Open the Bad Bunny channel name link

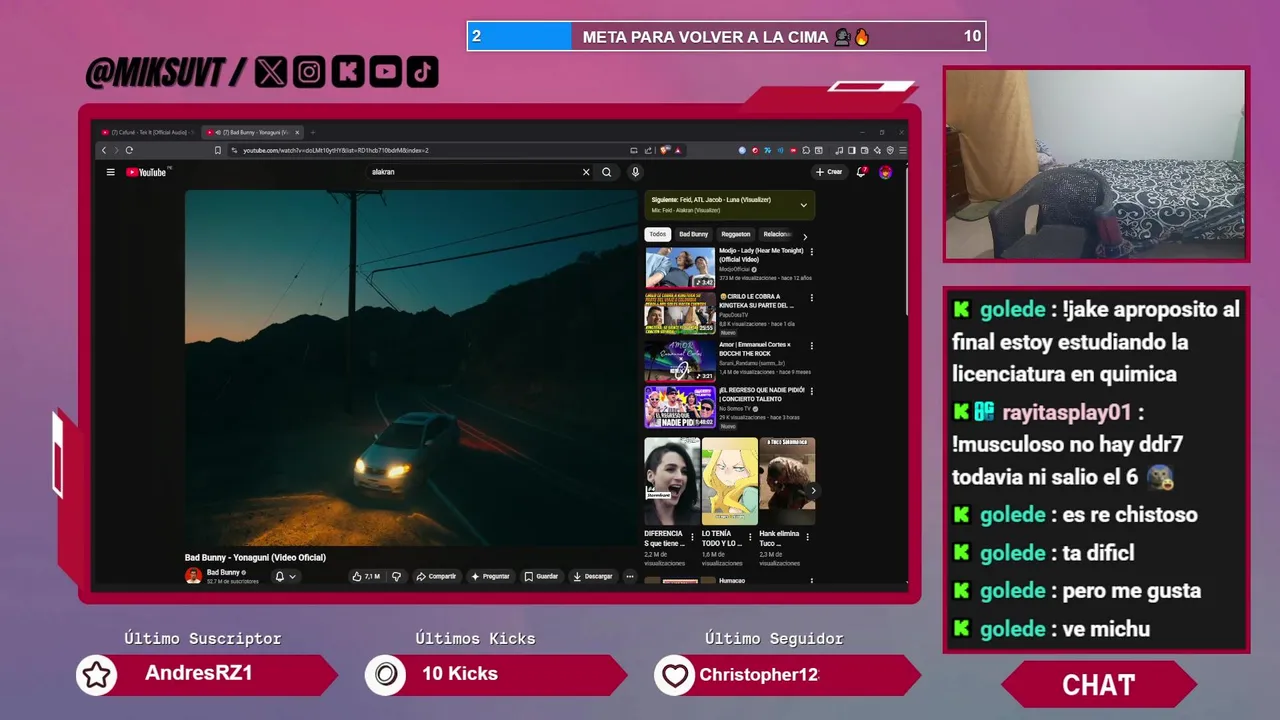(x=223, y=572)
